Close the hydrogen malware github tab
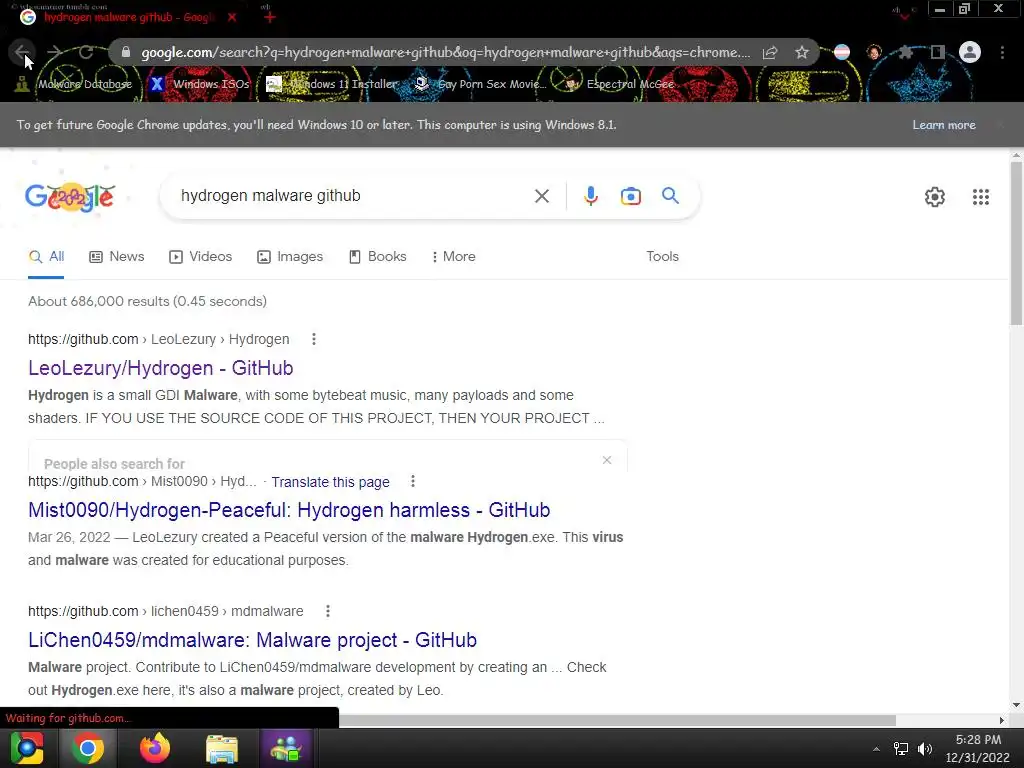 (232, 18)
